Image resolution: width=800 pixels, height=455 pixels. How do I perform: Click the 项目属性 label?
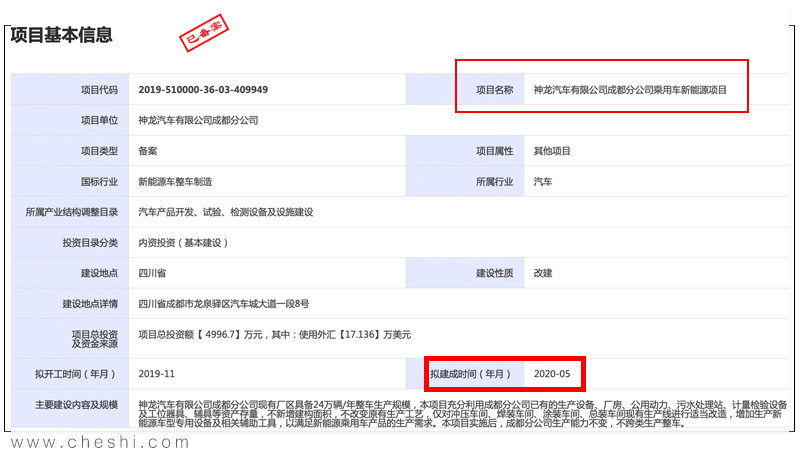point(494,151)
